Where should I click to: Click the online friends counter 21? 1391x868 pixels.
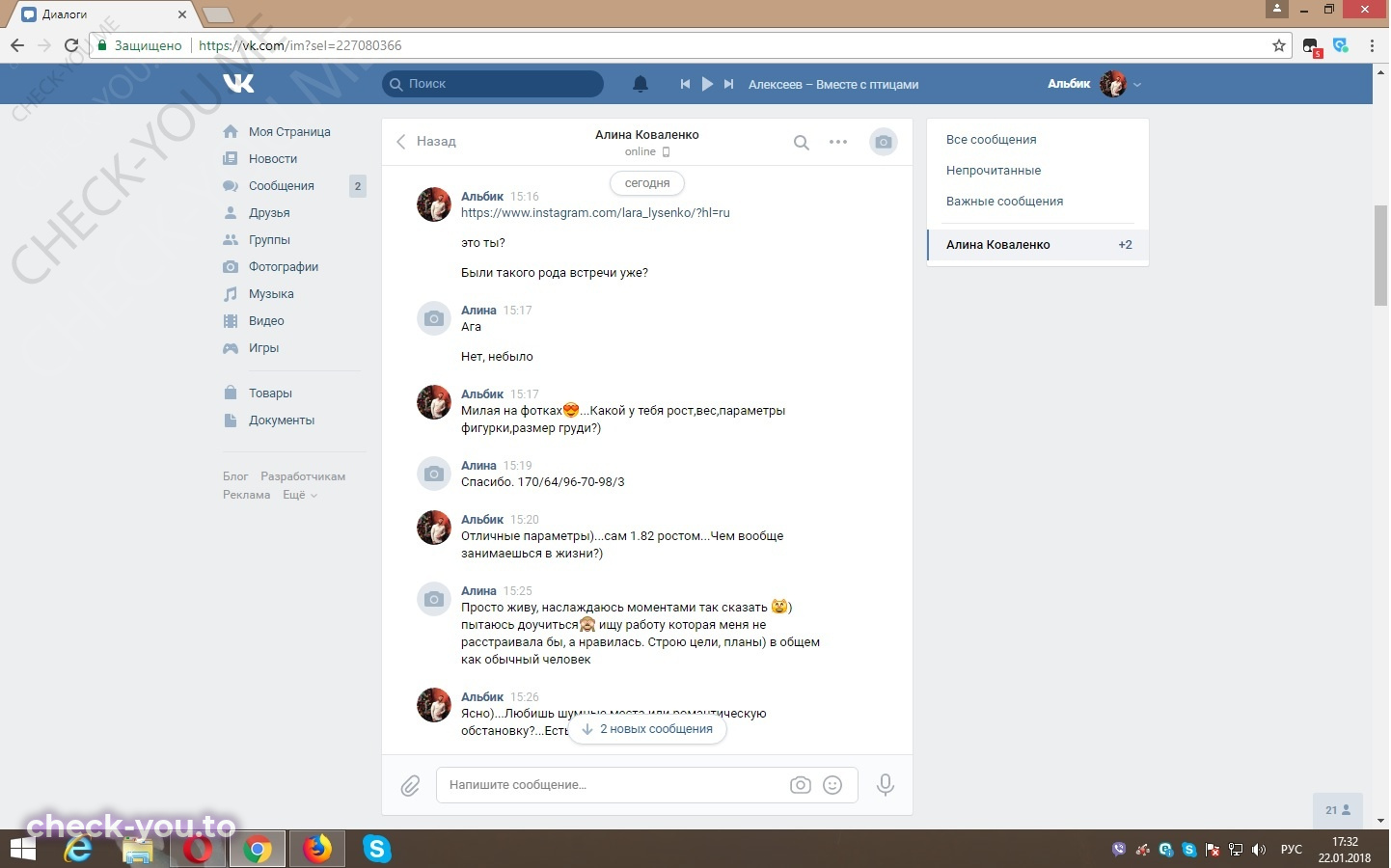[x=1338, y=810]
